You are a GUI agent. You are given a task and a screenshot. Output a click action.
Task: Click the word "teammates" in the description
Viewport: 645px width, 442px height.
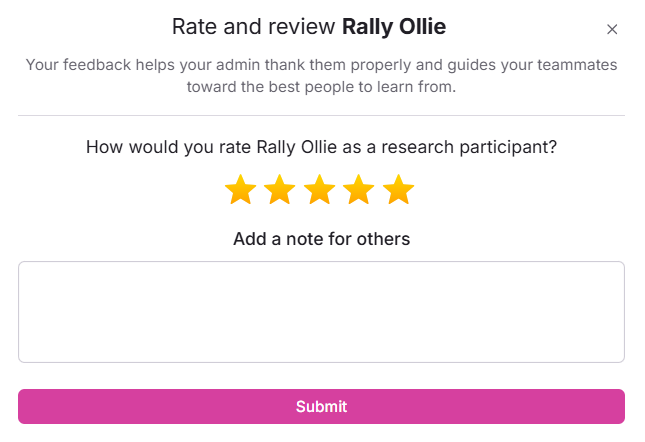click(x=576, y=65)
